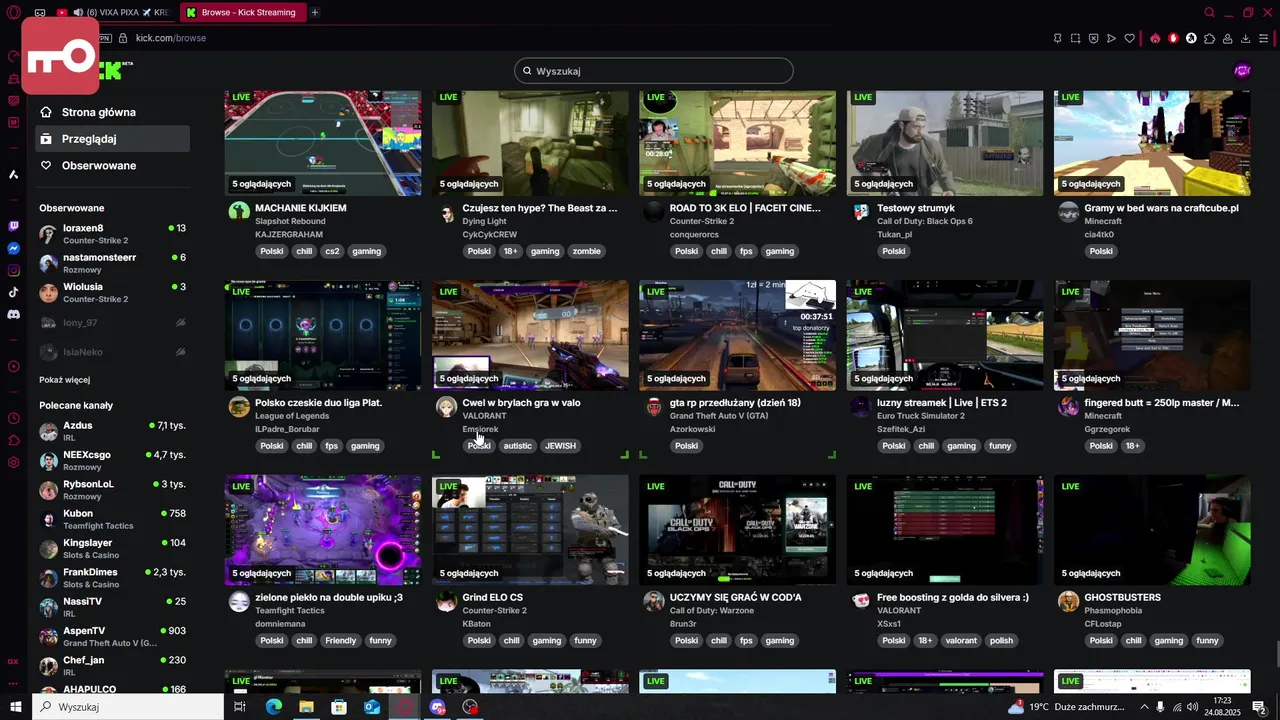Click the JEWISH tag under VALORANT stream
This screenshot has height=720, width=1280.
(560, 446)
